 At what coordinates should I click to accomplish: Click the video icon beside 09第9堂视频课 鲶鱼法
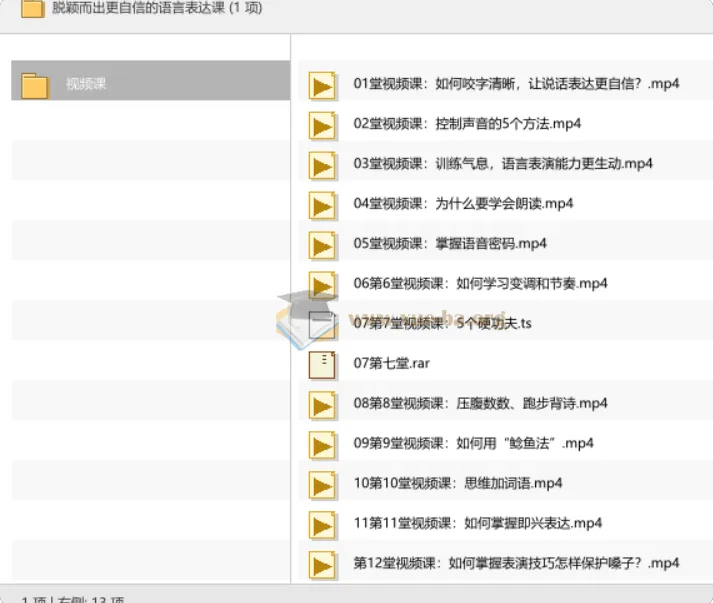(x=322, y=445)
